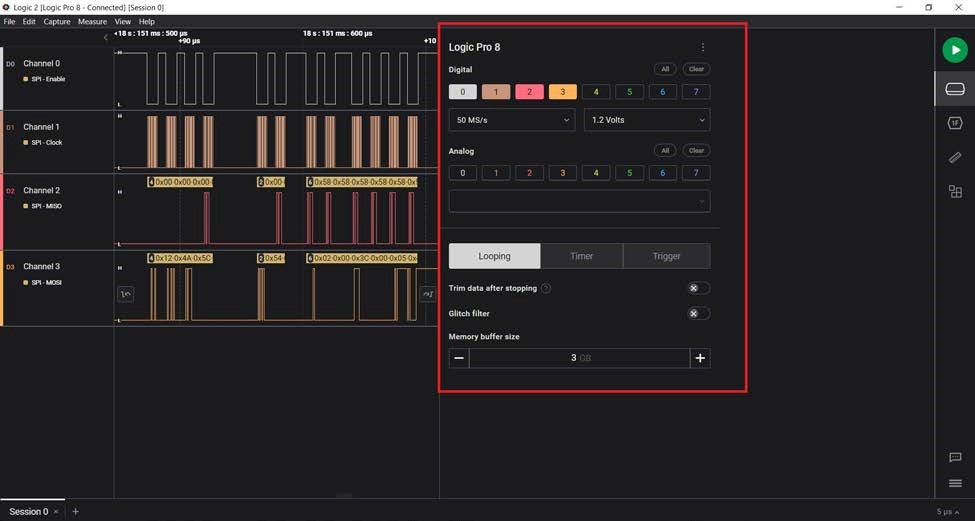The image size is (975, 521).
Task: Click the memory buffer size field
Action: (x=580, y=358)
